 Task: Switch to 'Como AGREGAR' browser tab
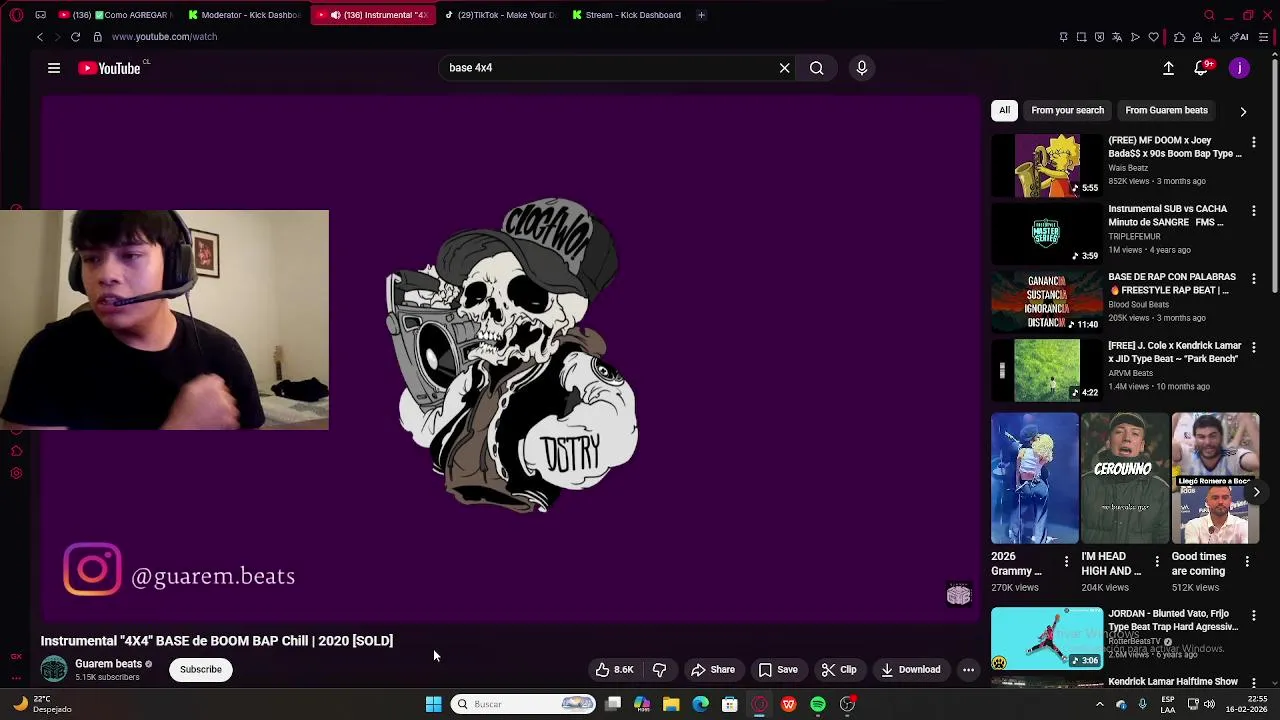pos(115,15)
